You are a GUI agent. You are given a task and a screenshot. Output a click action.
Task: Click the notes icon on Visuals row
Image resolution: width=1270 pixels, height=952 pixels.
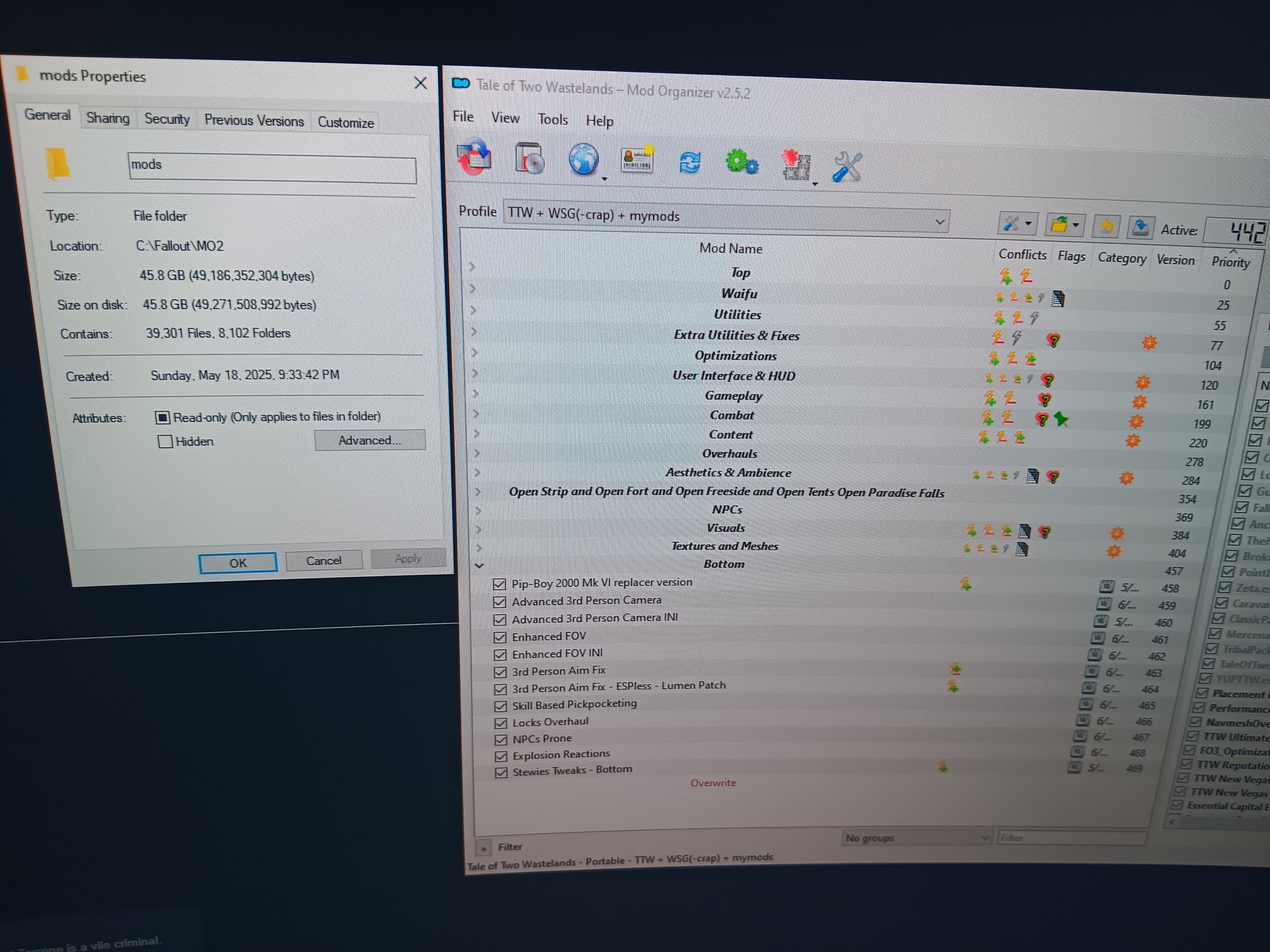pos(1024,531)
